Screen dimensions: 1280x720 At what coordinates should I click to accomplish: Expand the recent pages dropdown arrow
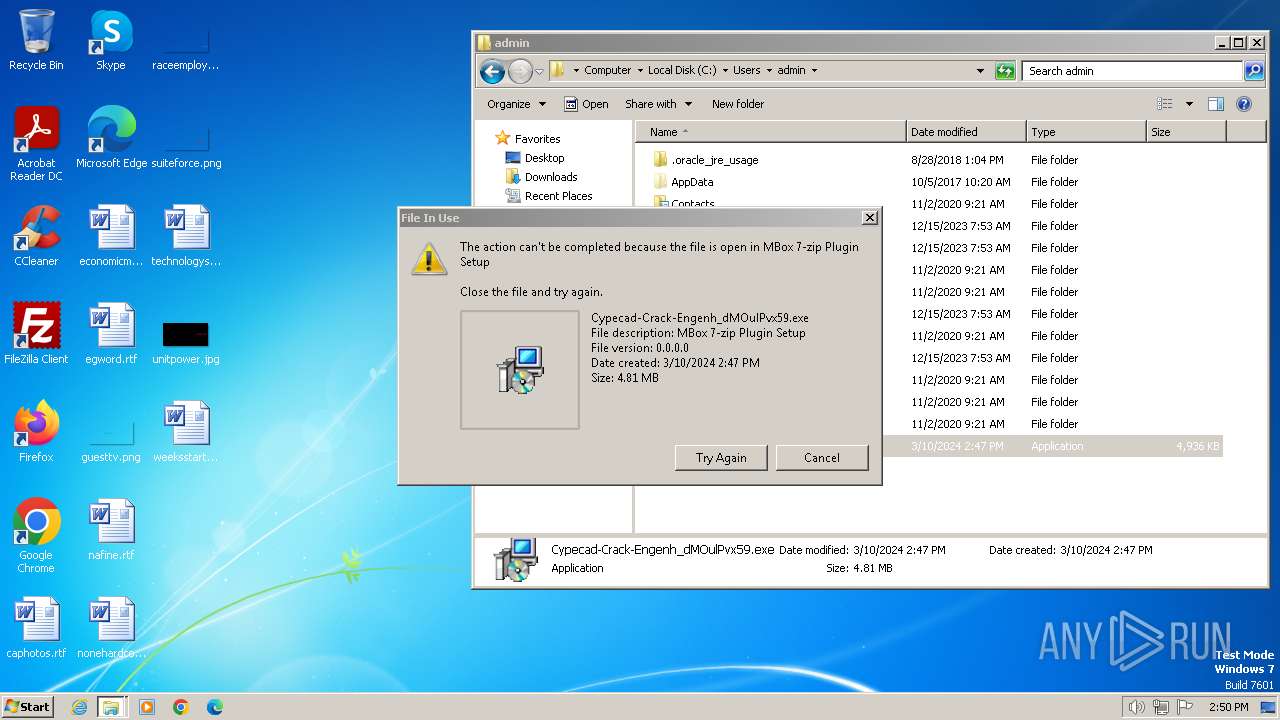[540, 71]
